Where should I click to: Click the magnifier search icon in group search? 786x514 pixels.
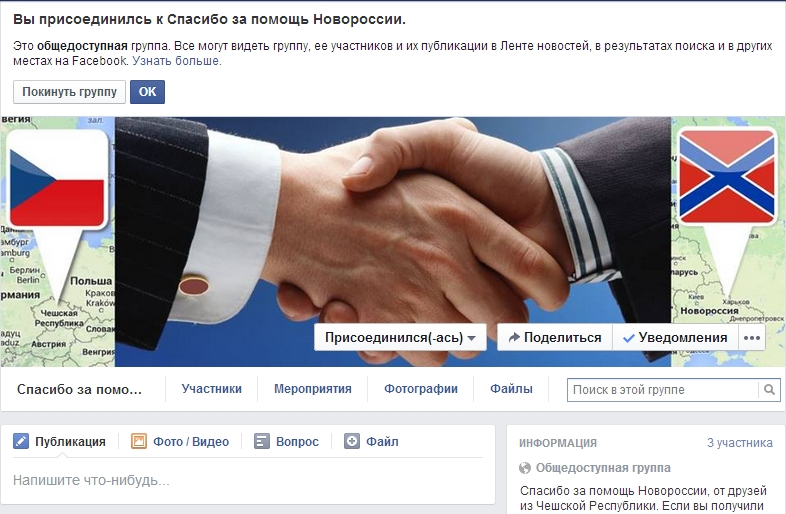[x=769, y=390]
